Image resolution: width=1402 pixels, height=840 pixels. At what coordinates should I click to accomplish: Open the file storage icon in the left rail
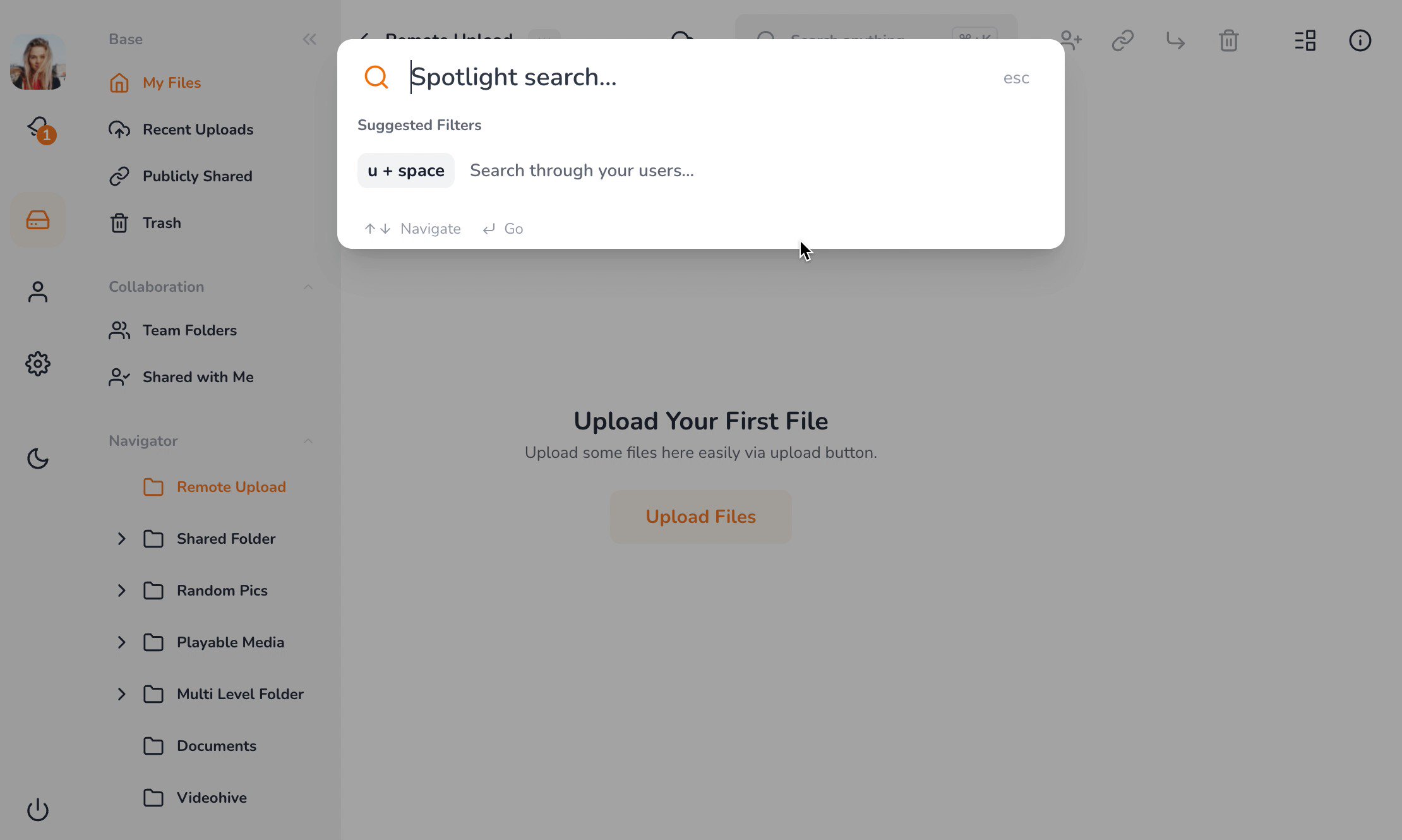37,220
